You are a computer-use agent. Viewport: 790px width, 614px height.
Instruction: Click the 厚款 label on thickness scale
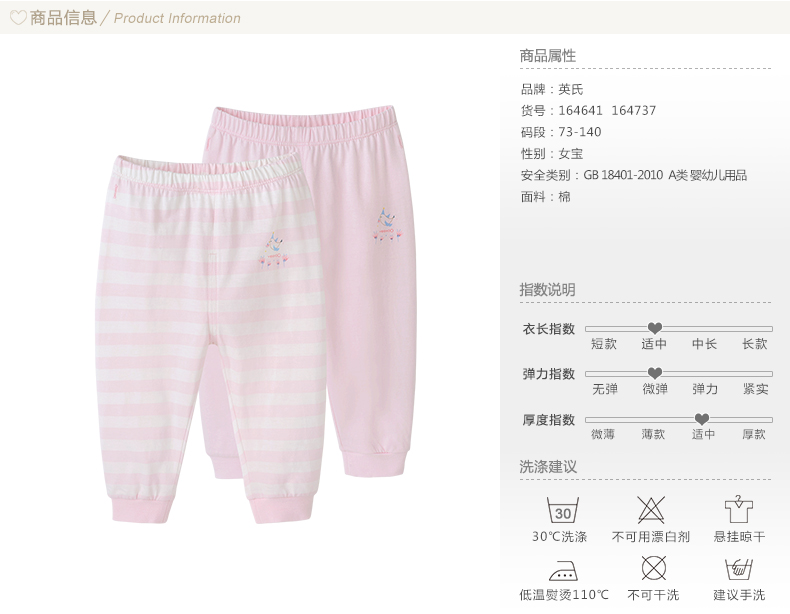click(754, 434)
